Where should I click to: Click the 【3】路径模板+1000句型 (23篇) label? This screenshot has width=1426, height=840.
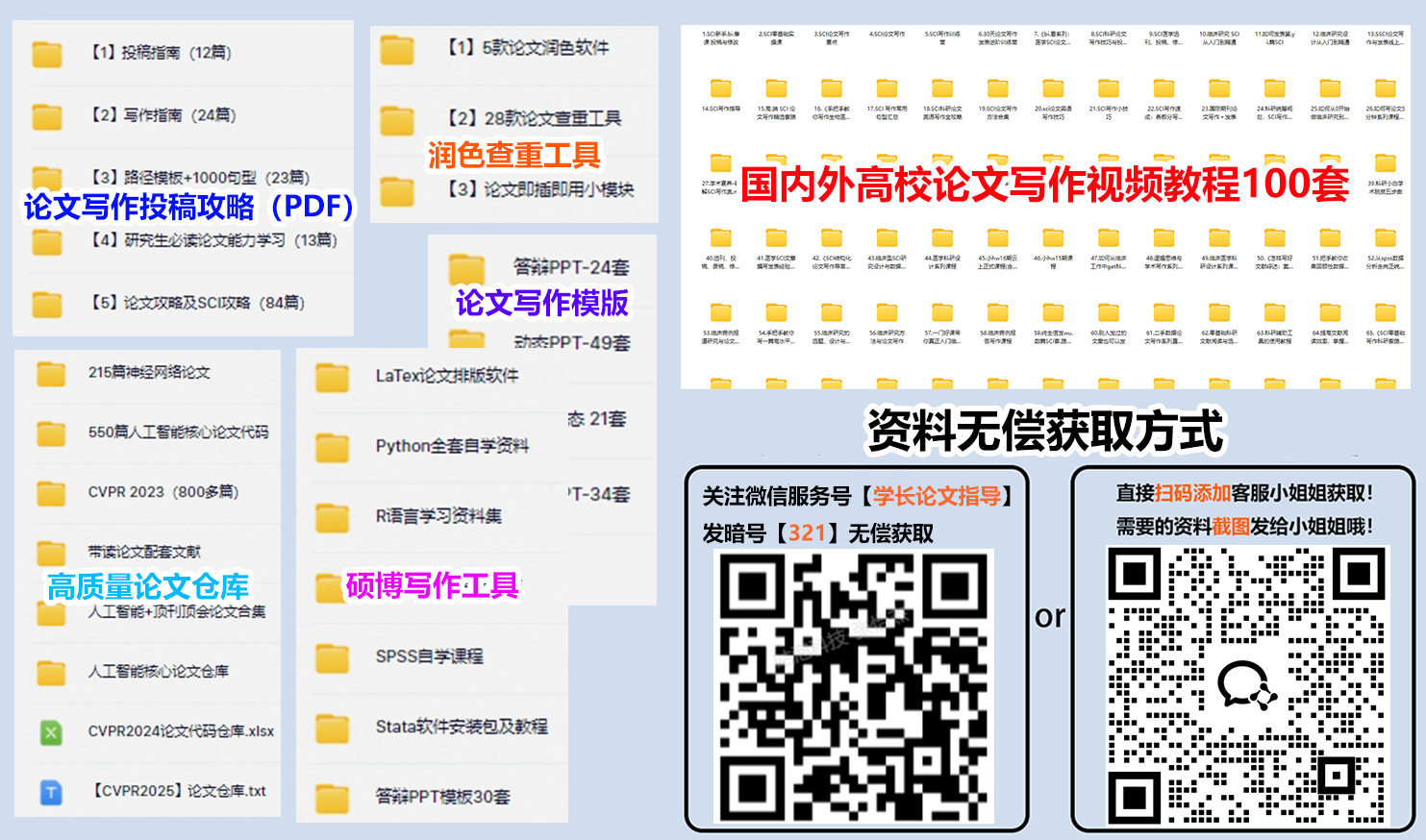tap(200, 178)
